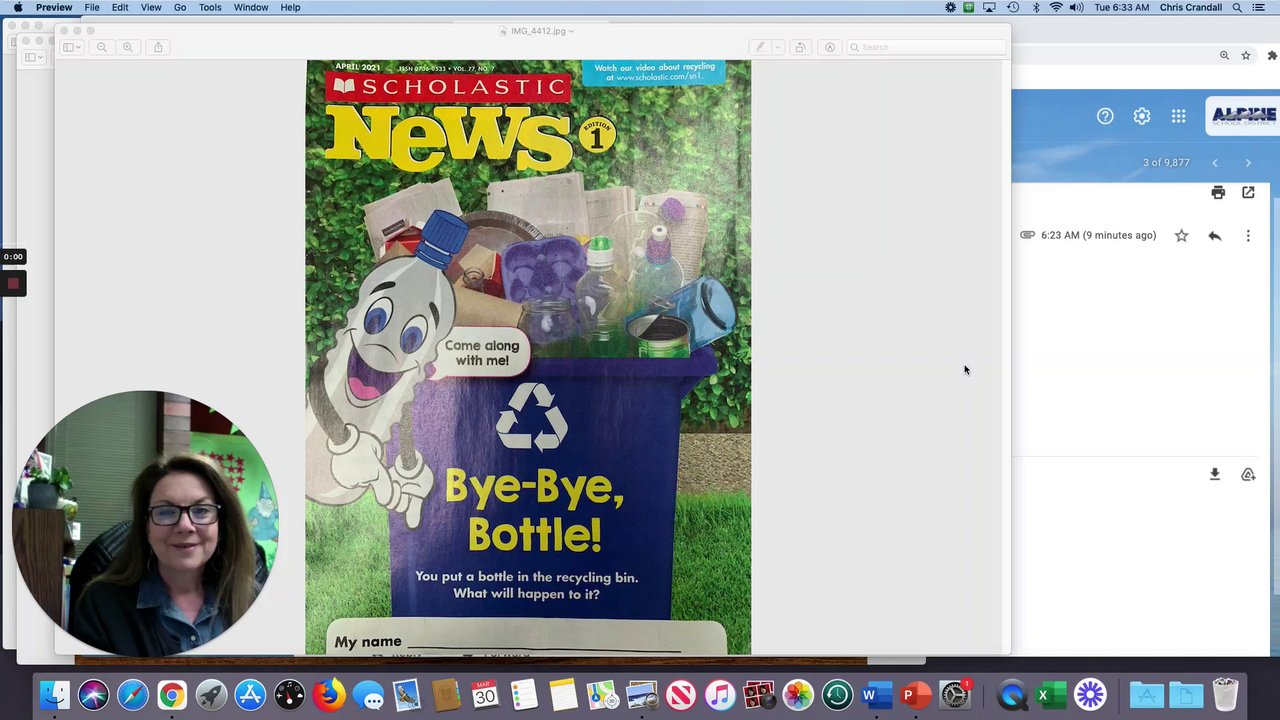Screen dimensions: 1280x720
Task: Open Safari from the dock
Action: [x=132, y=694]
